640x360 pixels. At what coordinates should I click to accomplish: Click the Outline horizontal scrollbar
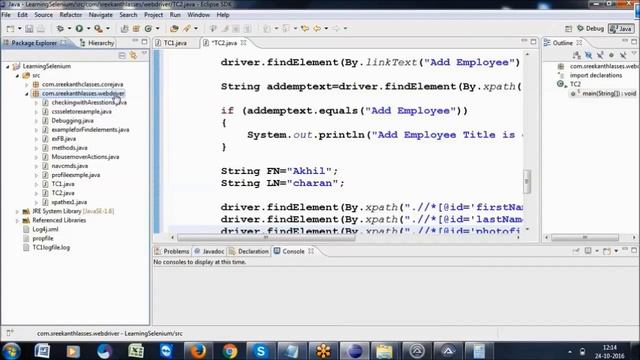(584, 238)
